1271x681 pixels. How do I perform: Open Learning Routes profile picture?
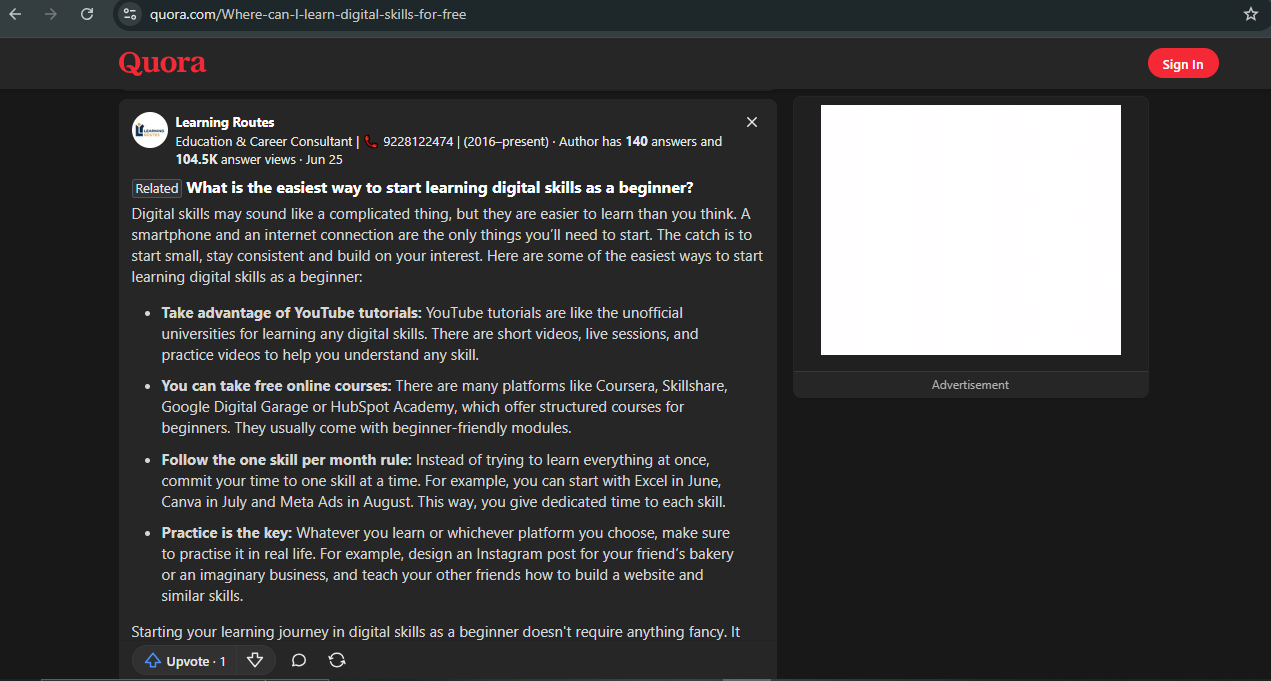150,130
